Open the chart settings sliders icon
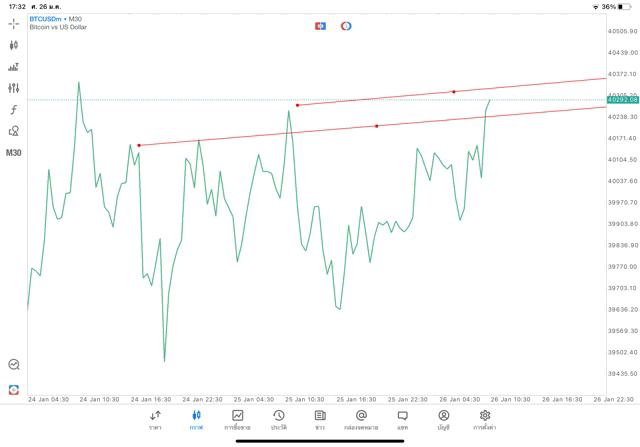Screen dimensions: 640x447 coord(14,88)
